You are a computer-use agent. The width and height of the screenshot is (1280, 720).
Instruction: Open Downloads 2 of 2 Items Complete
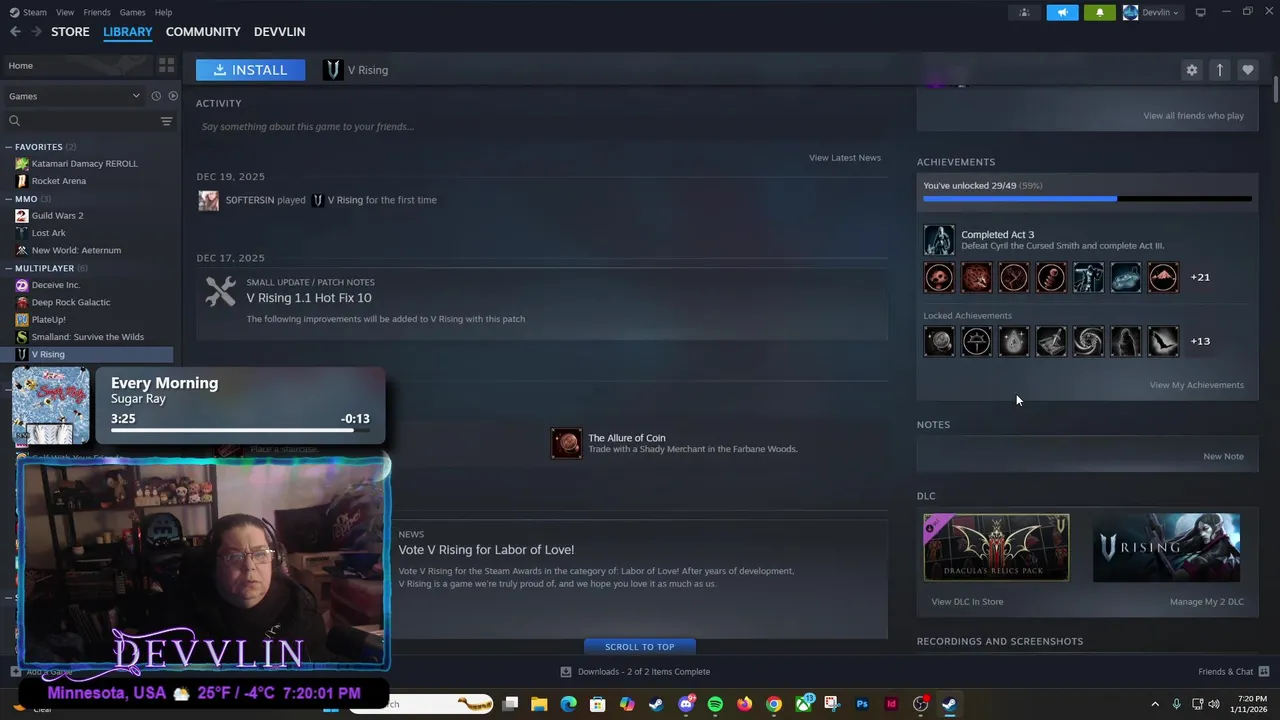pyautogui.click(x=635, y=672)
